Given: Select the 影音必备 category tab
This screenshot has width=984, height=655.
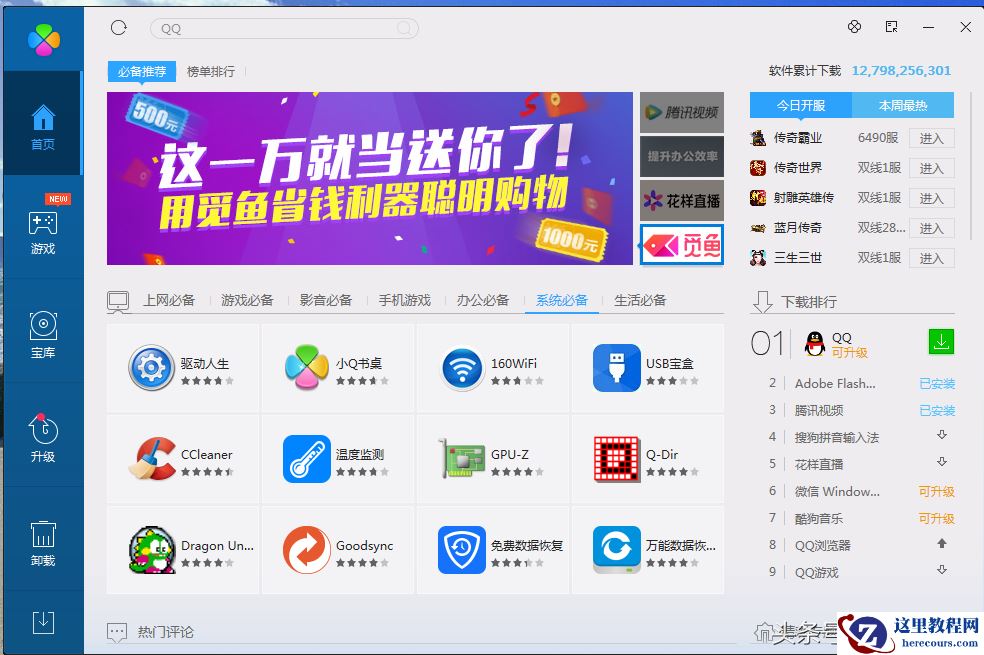Looking at the screenshot, I should pyautogui.click(x=326, y=301).
